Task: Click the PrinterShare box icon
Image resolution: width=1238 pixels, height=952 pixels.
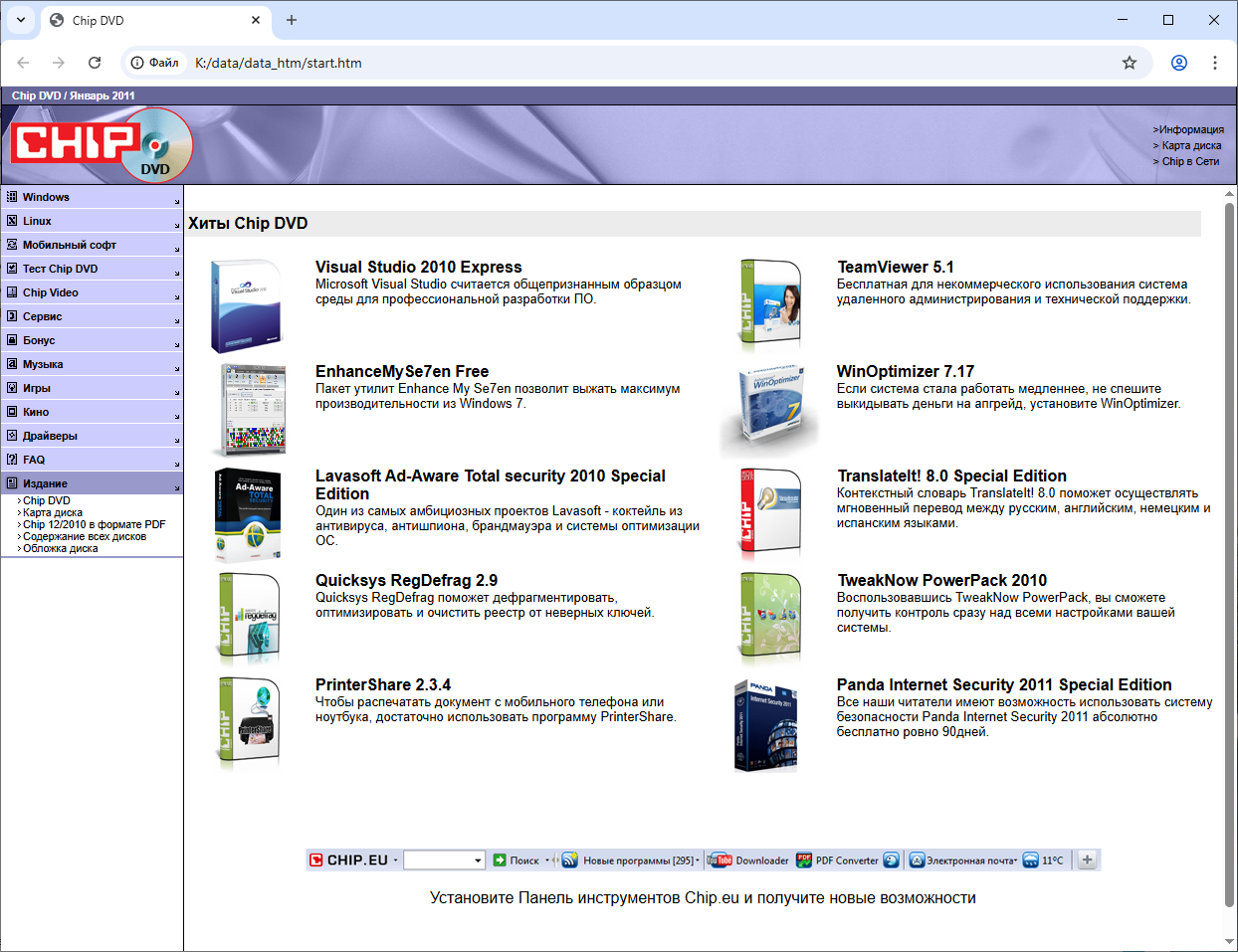Action: (x=249, y=723)
